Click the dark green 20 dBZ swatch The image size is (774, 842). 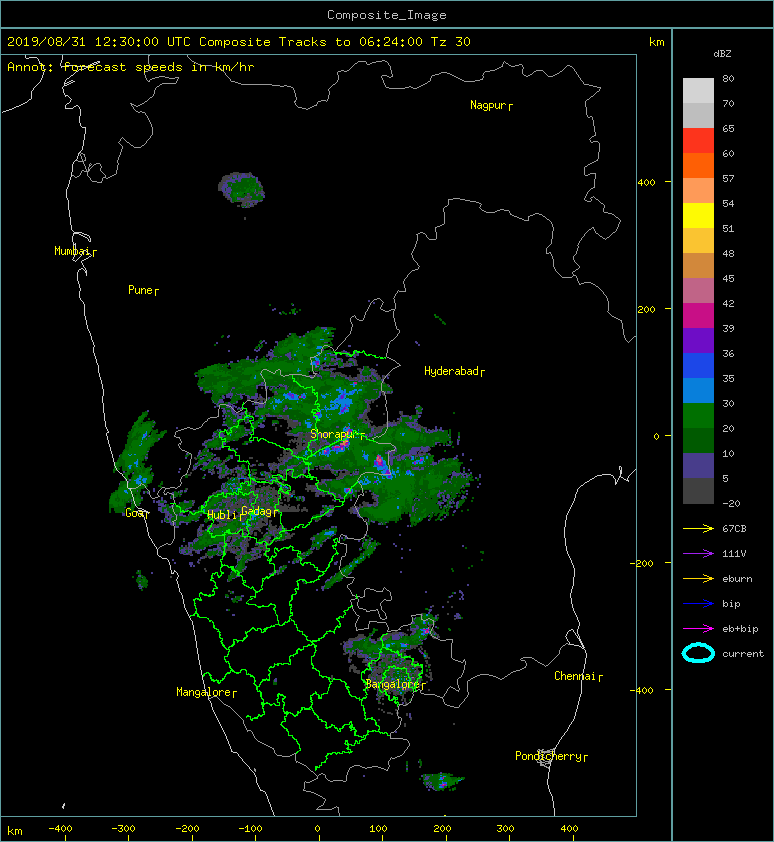pos(698,440)
